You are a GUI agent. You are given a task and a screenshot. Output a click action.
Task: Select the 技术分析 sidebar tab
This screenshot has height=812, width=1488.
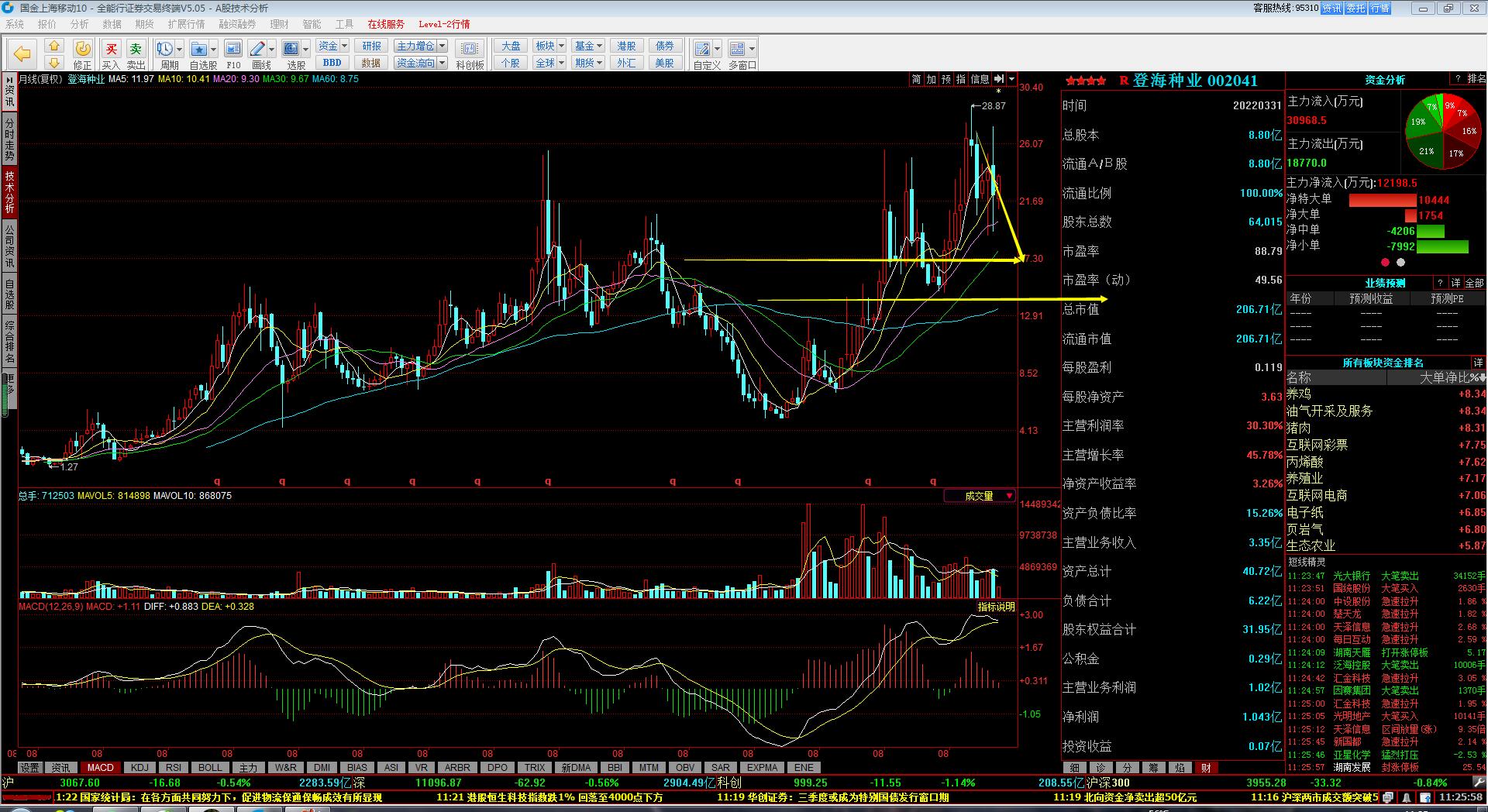(9, 191)
